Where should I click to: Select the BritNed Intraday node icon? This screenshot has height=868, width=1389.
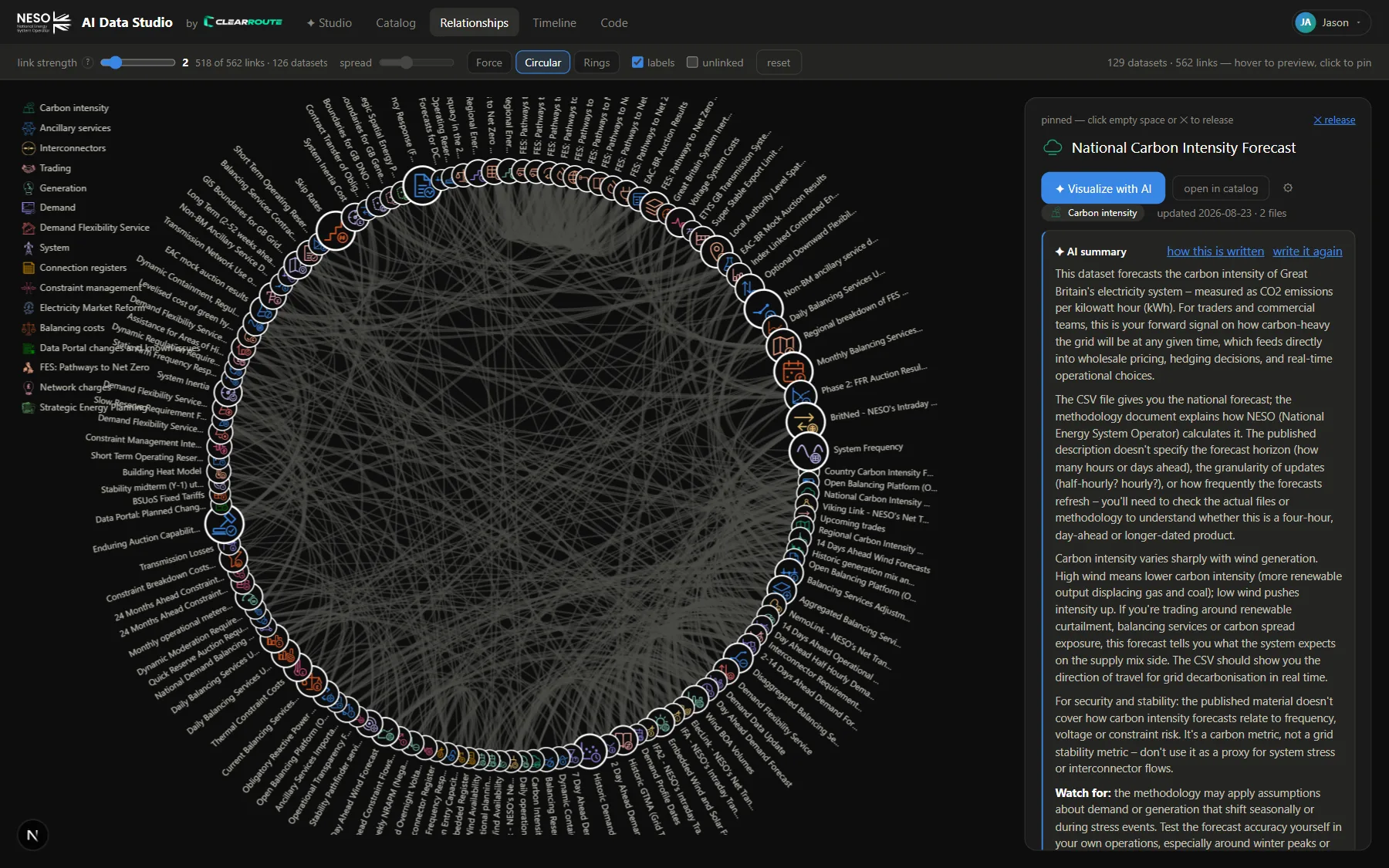click(805, 422)
